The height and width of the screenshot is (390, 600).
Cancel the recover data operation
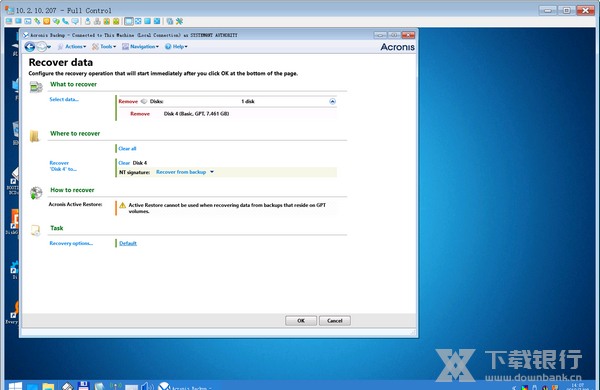point(335,321)
